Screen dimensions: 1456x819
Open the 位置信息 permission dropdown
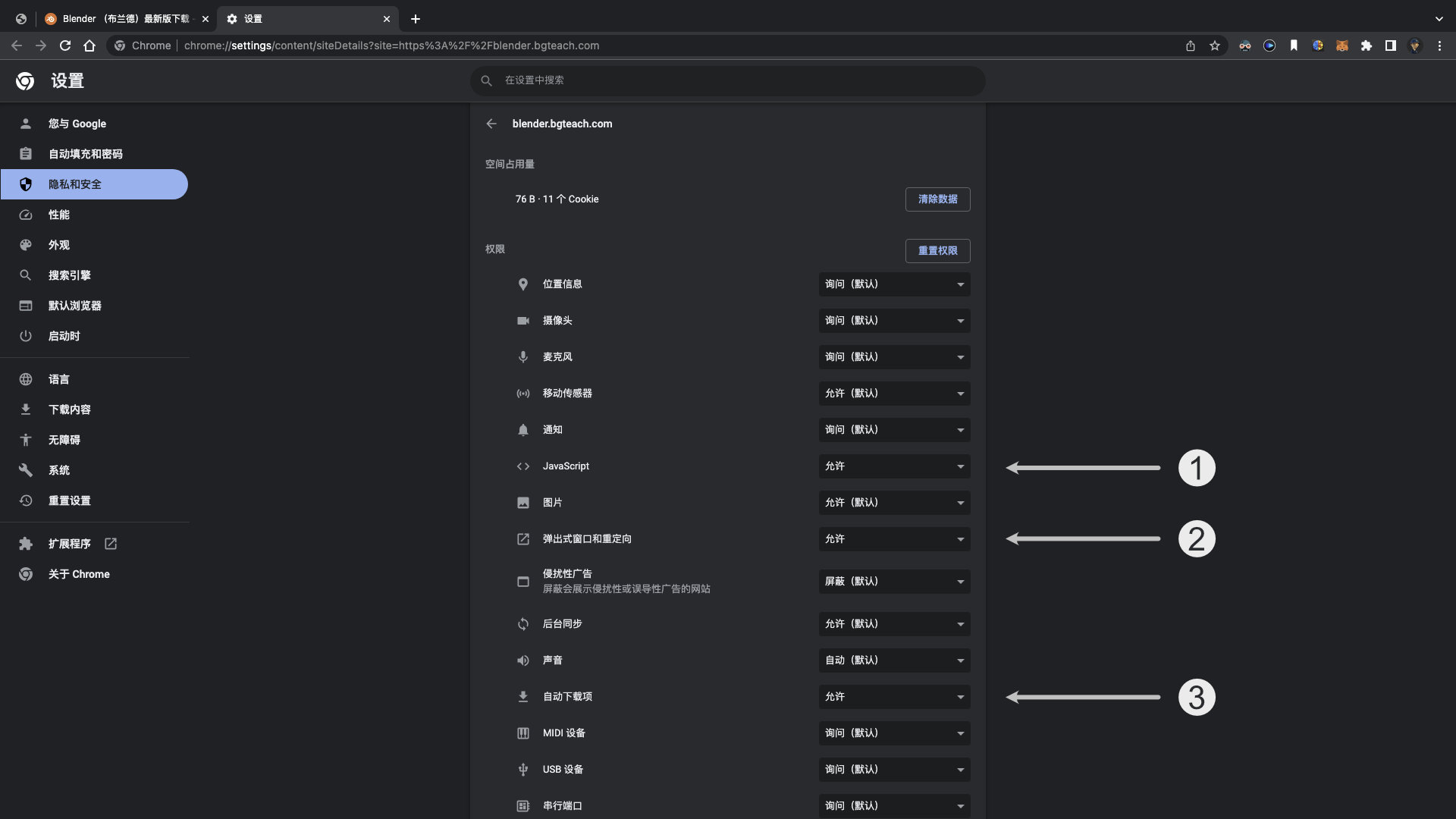click(x=894, y=284)
